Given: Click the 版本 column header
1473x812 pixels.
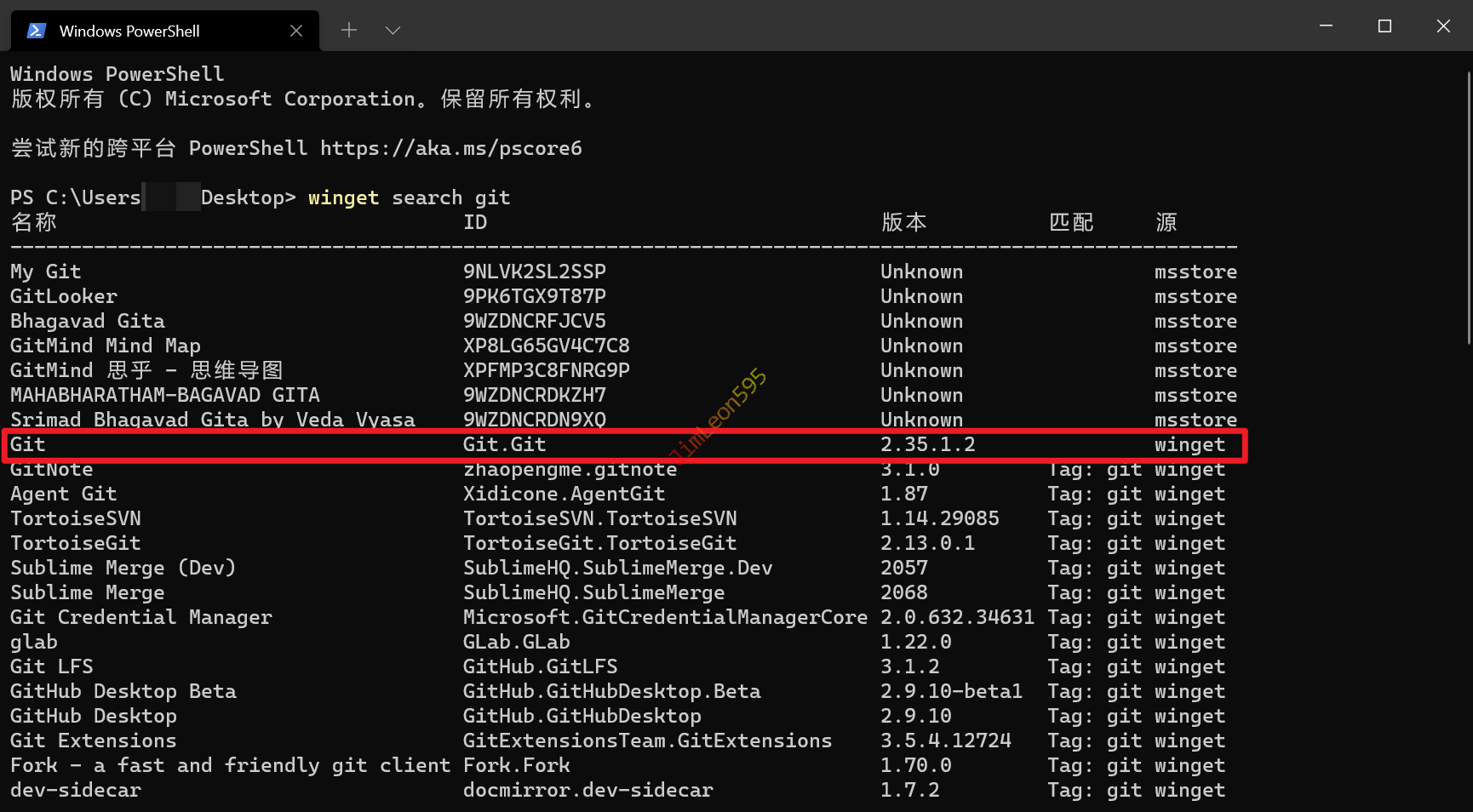Looking at the screenshot, I should coord(903,223).
